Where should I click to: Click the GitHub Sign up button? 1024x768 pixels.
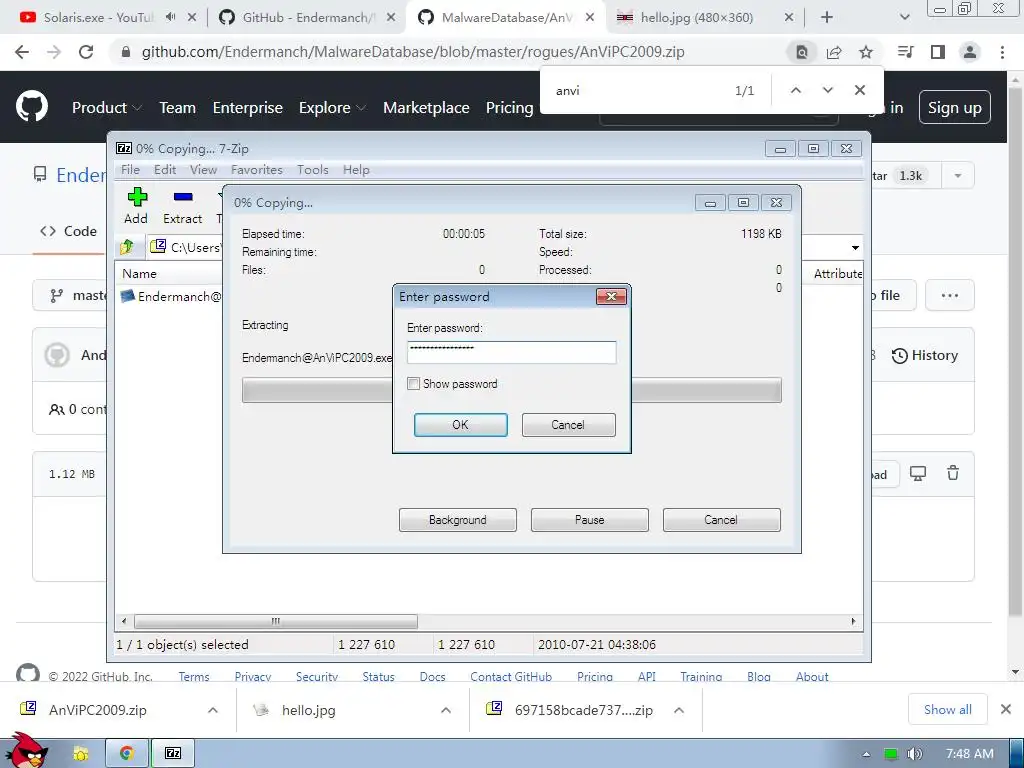pos(955,108)
